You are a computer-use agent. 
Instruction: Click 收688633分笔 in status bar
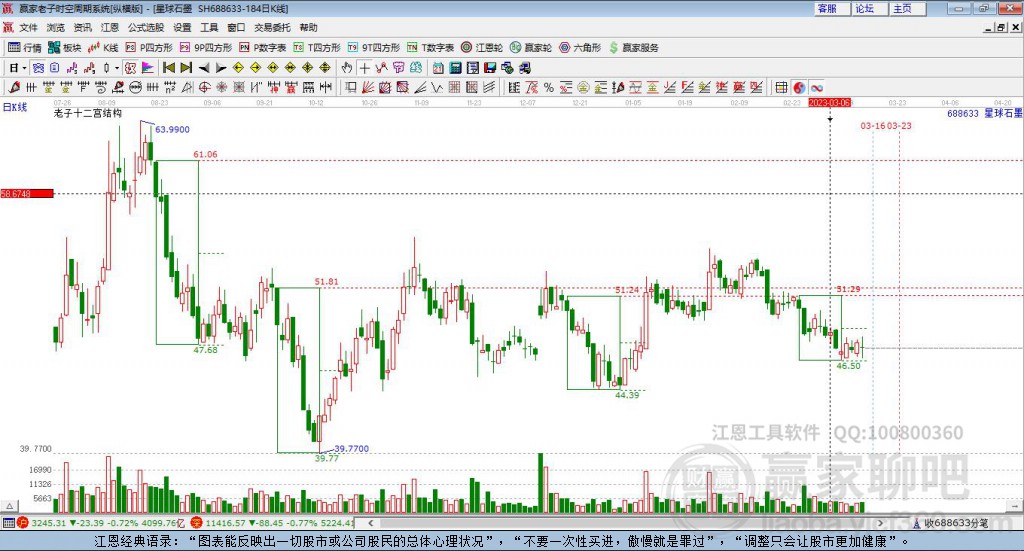(956, 523)
